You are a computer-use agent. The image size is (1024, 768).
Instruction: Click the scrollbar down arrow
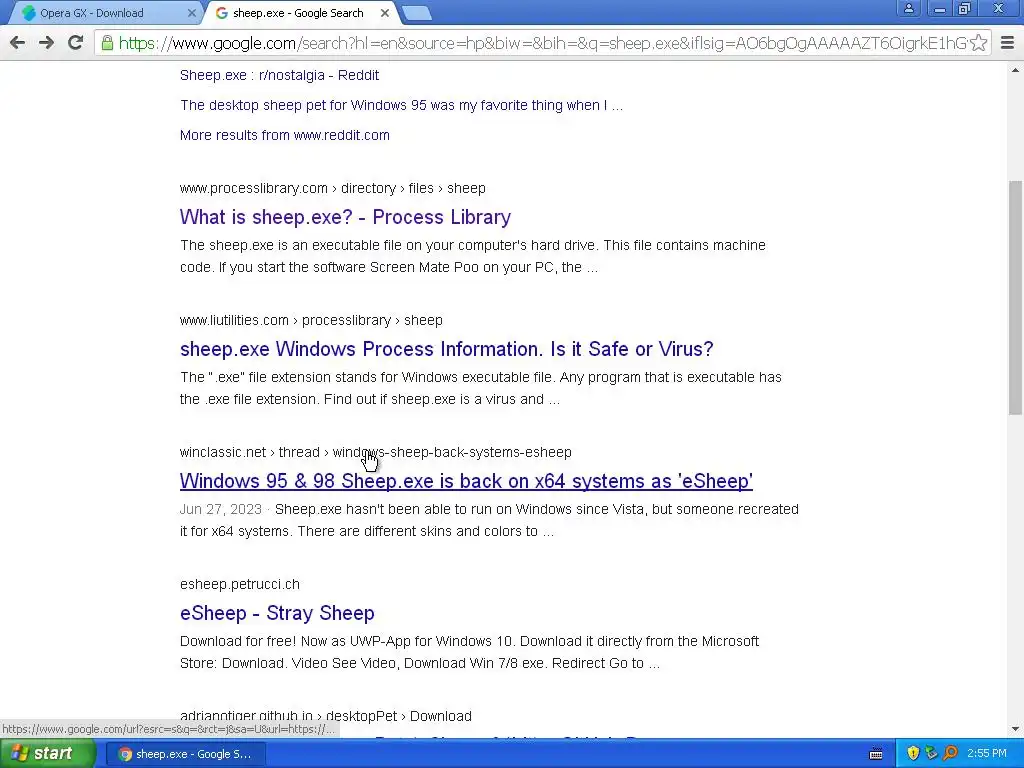point(1015,729)
